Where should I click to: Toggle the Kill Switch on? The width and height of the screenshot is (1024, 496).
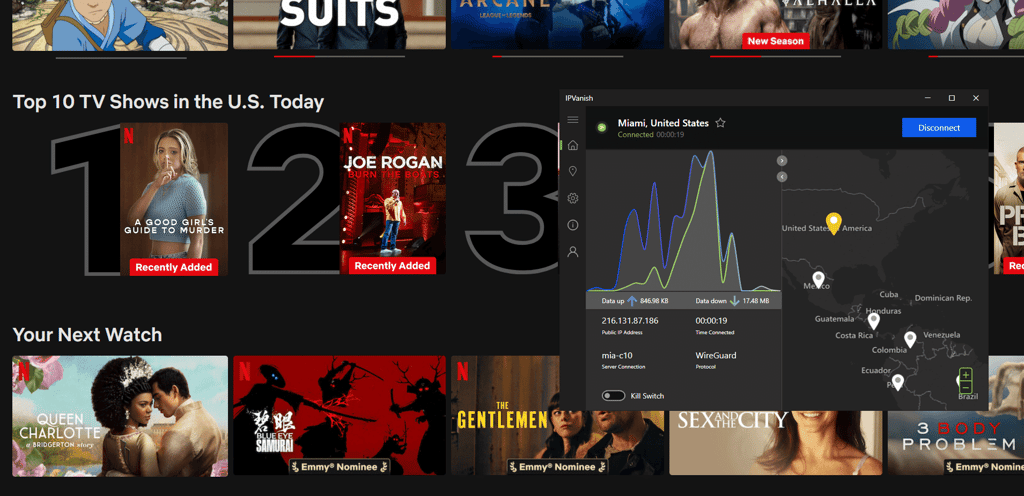[614, 395]
